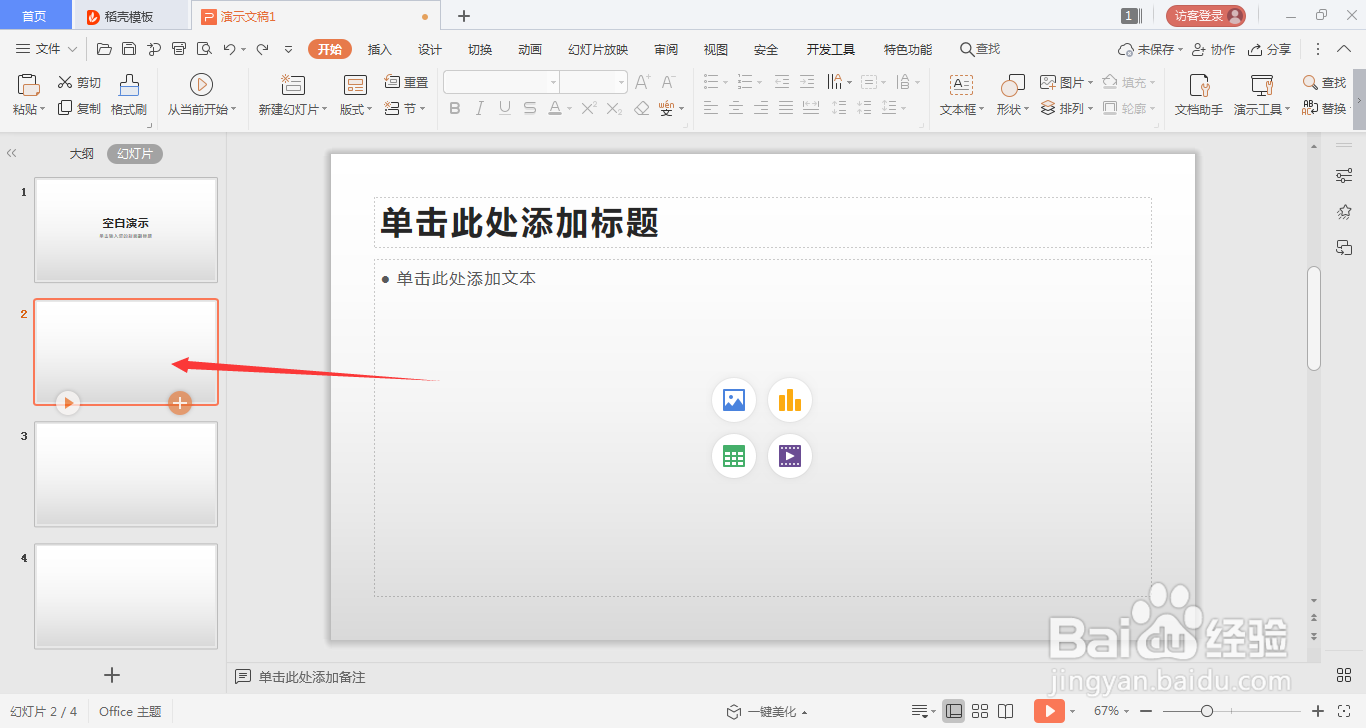Toggle Italic formatting
The image size is (1366, 728).
click(480, 108)
